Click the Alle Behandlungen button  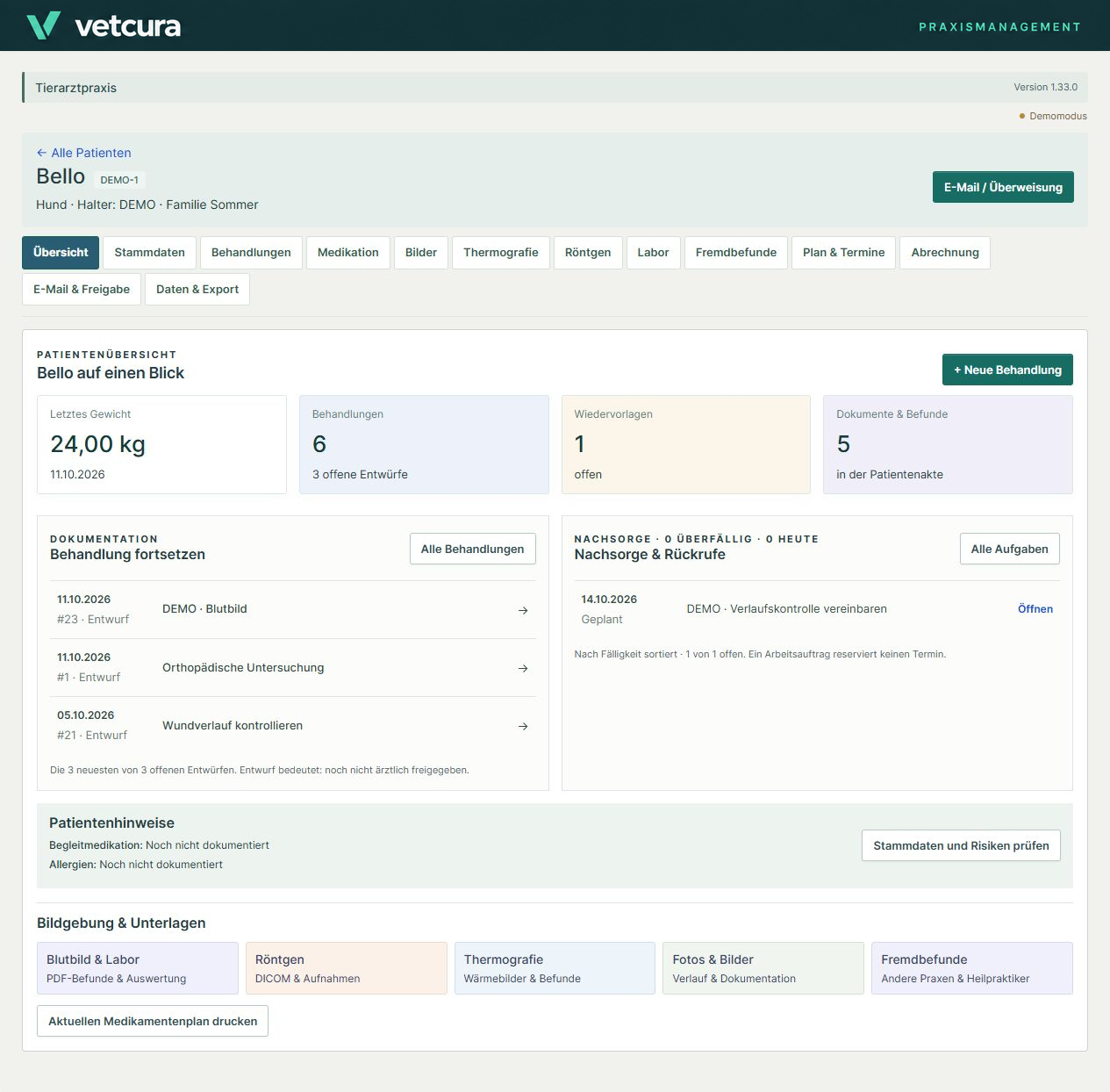click(x=472, y=549)
